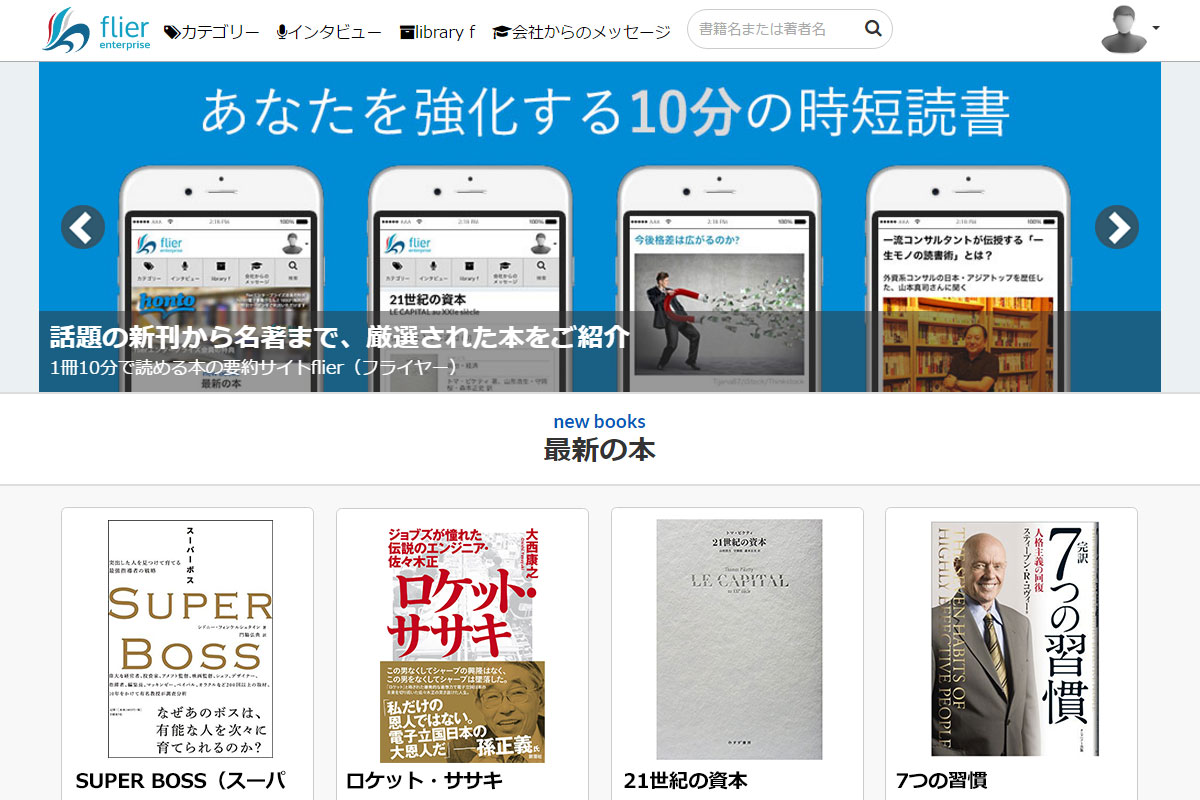Go to the インタビュー section

pyautogui.click(x=329, y=32)
